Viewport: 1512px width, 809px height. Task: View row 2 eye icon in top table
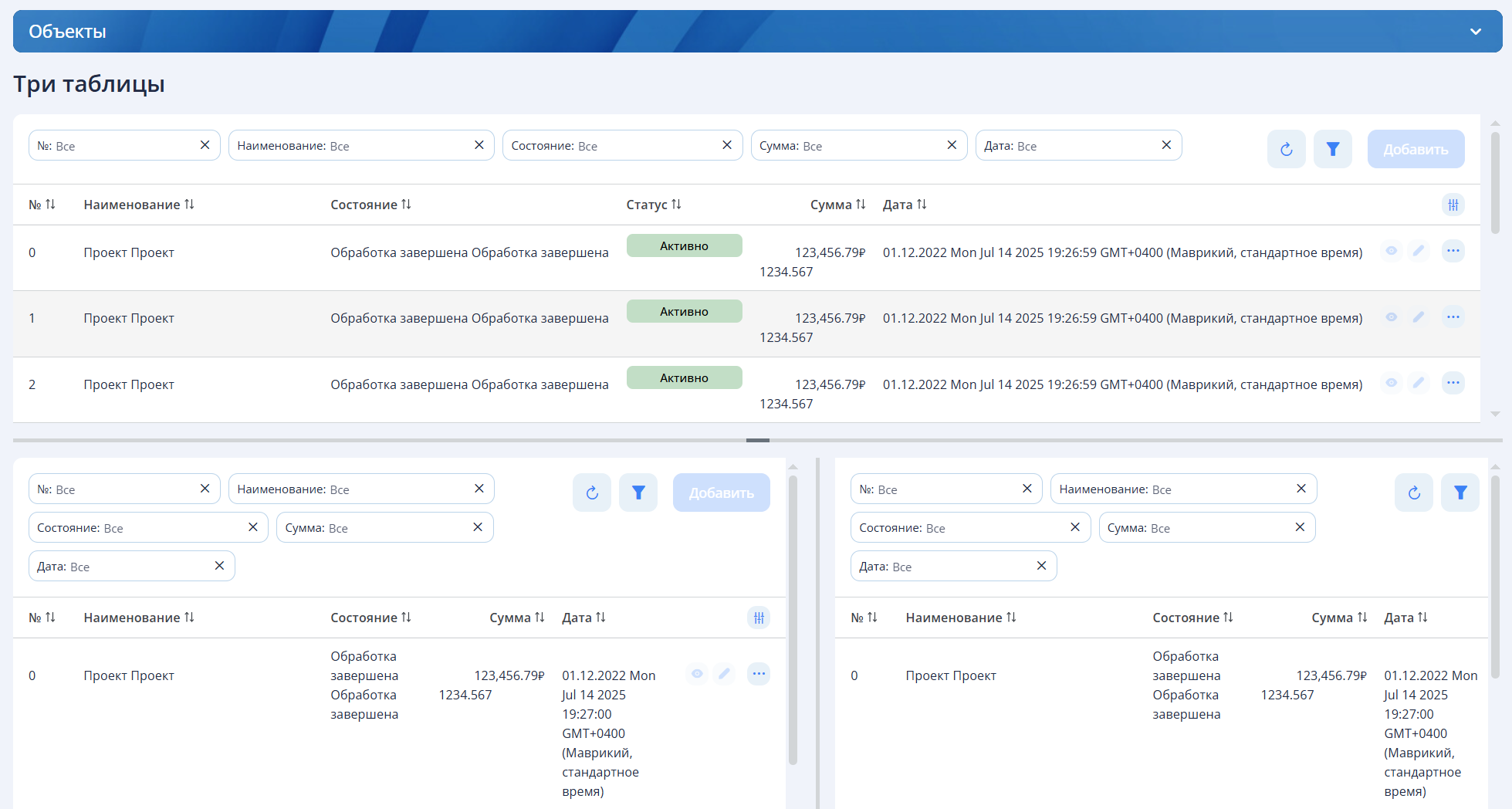[1391, 383]
